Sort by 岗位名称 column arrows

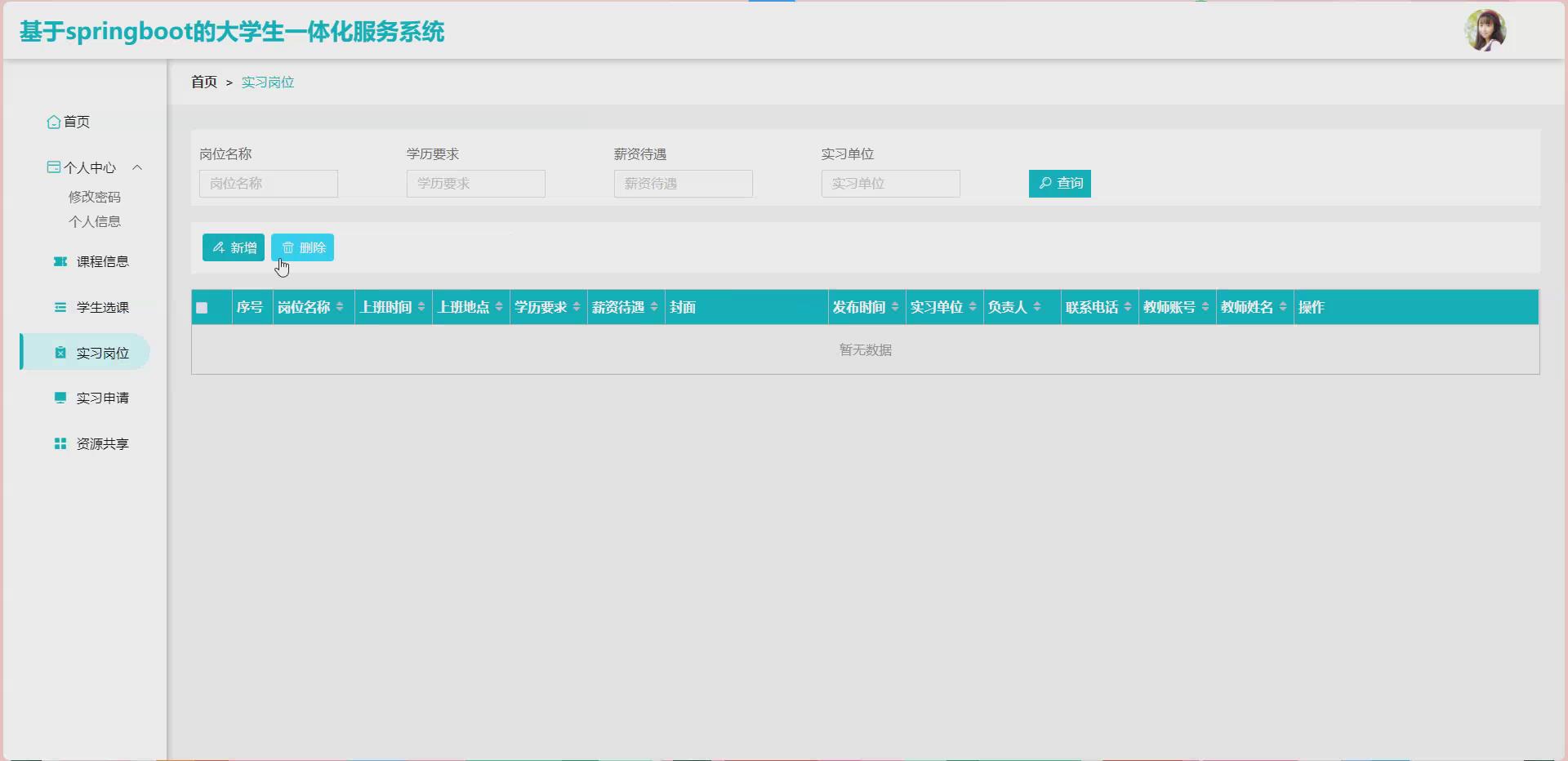click(x=340, y=307)
